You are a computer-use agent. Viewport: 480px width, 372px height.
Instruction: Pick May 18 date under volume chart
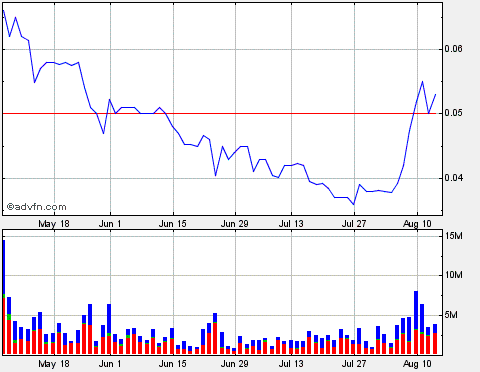click(x=54, y=364)
